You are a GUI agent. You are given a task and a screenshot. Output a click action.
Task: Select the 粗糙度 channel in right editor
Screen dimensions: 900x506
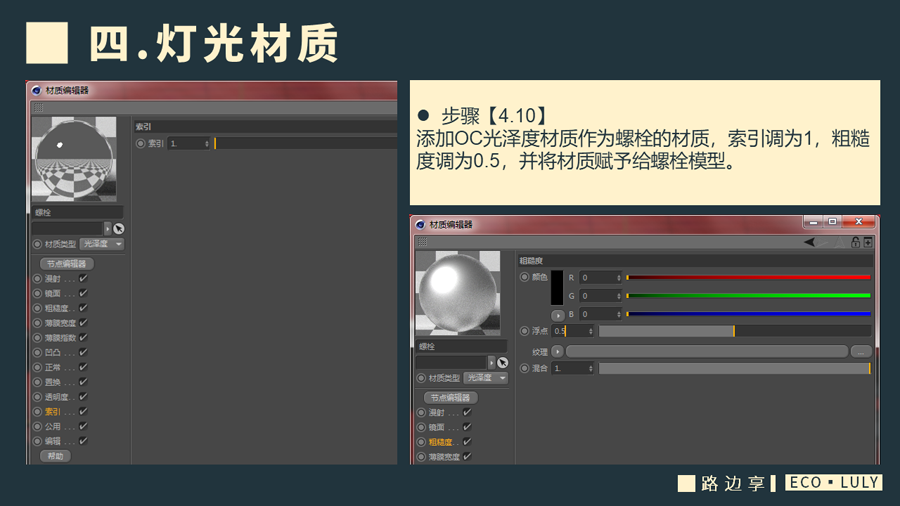point(440,442)
